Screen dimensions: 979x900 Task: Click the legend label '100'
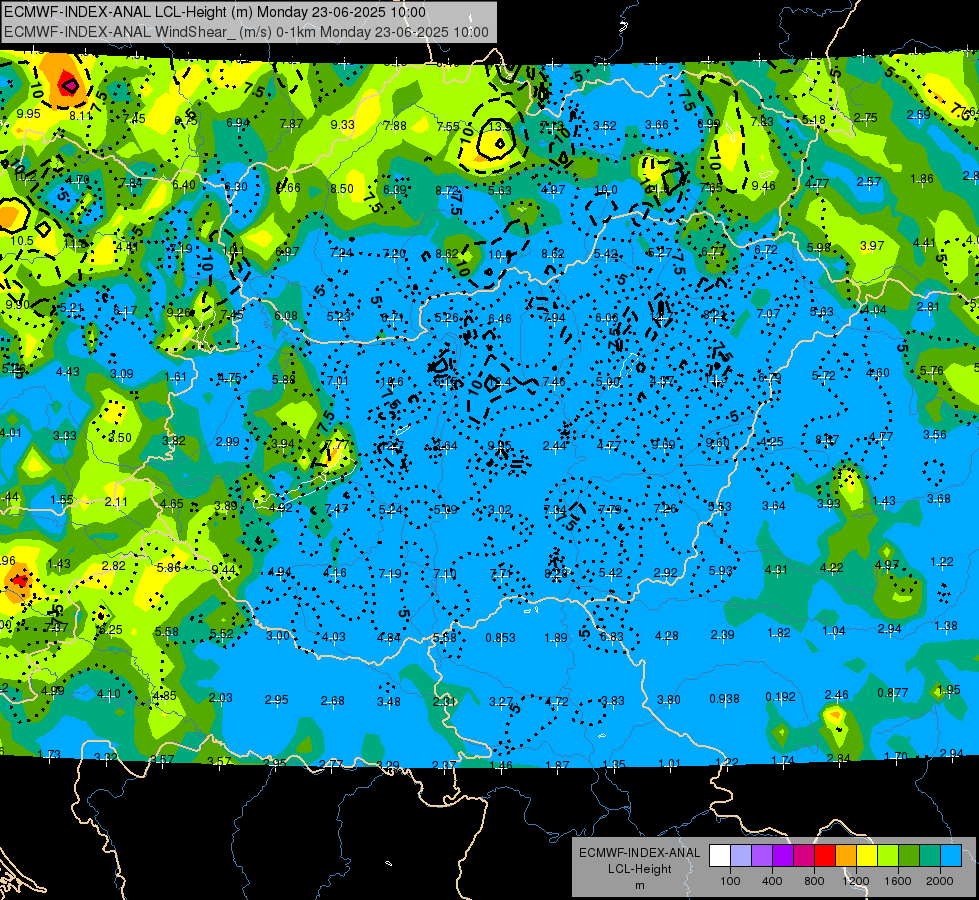pyautogui.click(x=730, y=881)
